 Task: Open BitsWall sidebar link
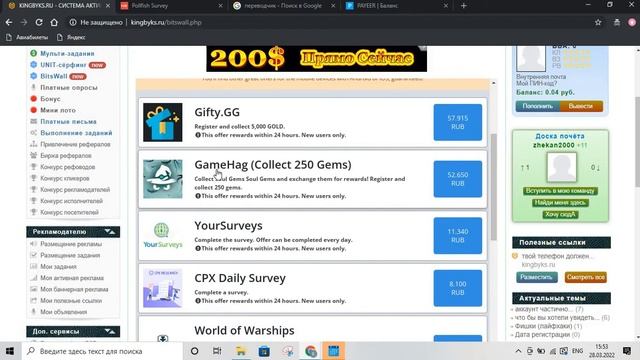tap(53, 76)
